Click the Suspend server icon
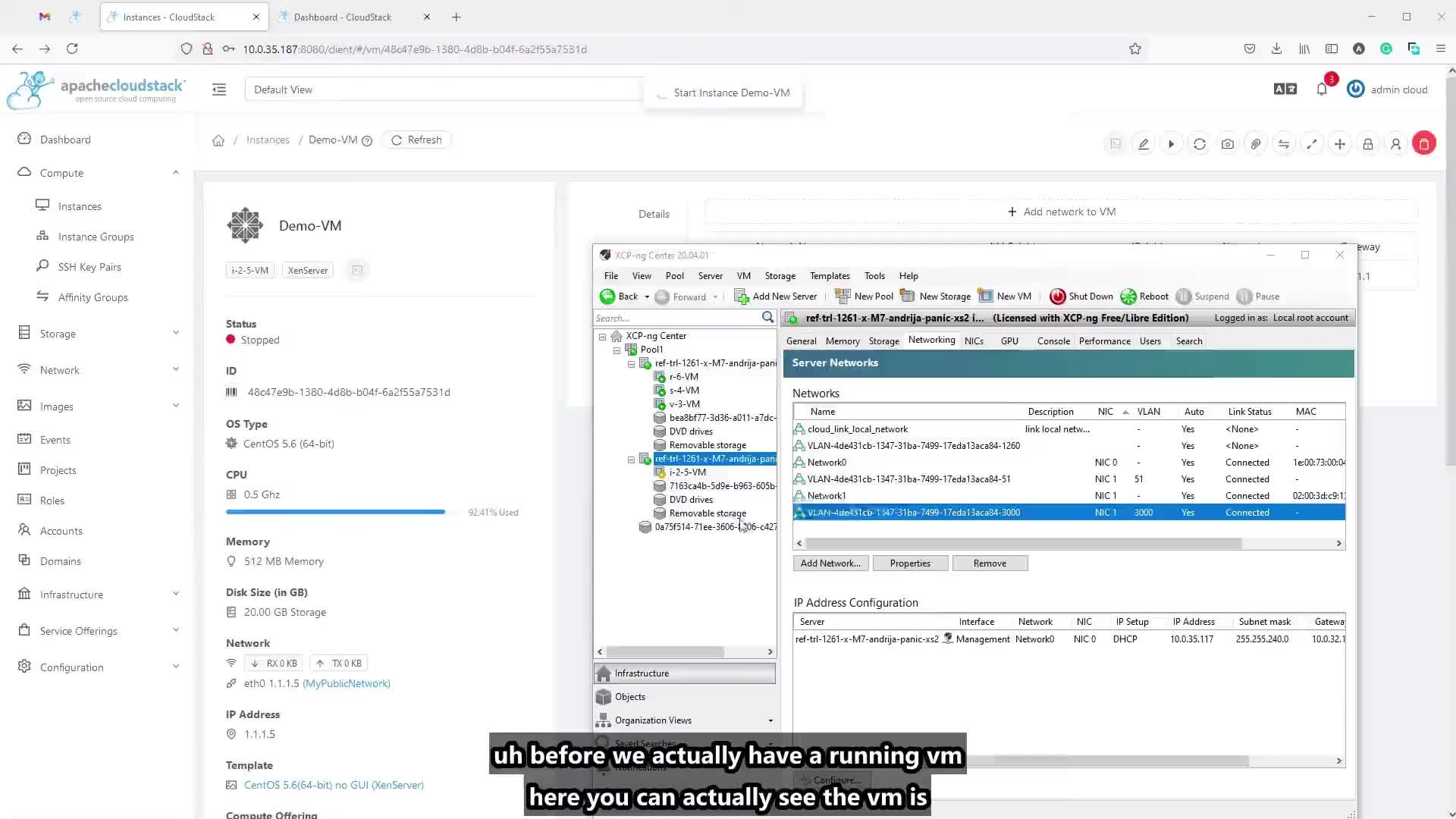The height and width of the screenshot is (819, 1456). [1184, 296]
